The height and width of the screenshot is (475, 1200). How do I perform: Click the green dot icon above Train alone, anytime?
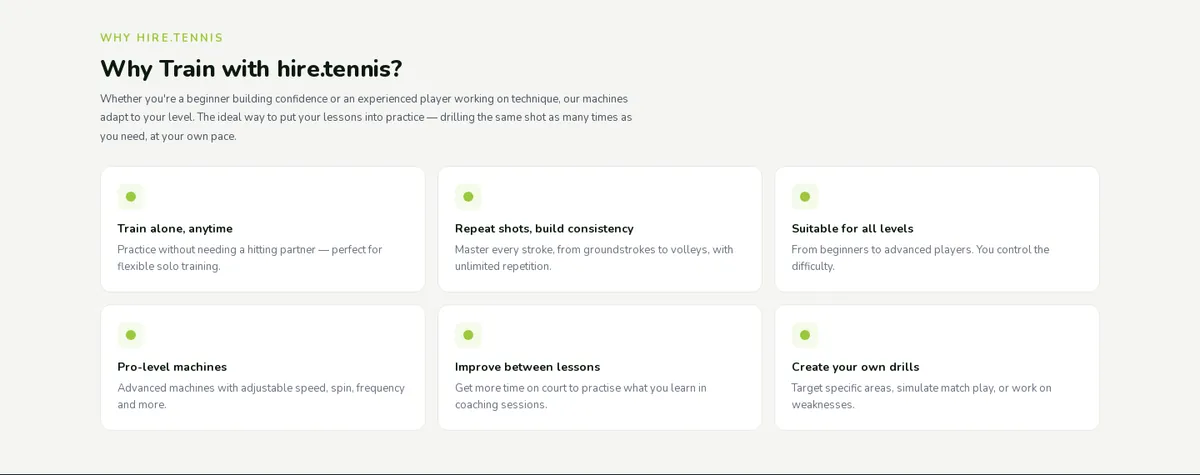point(130,197)
